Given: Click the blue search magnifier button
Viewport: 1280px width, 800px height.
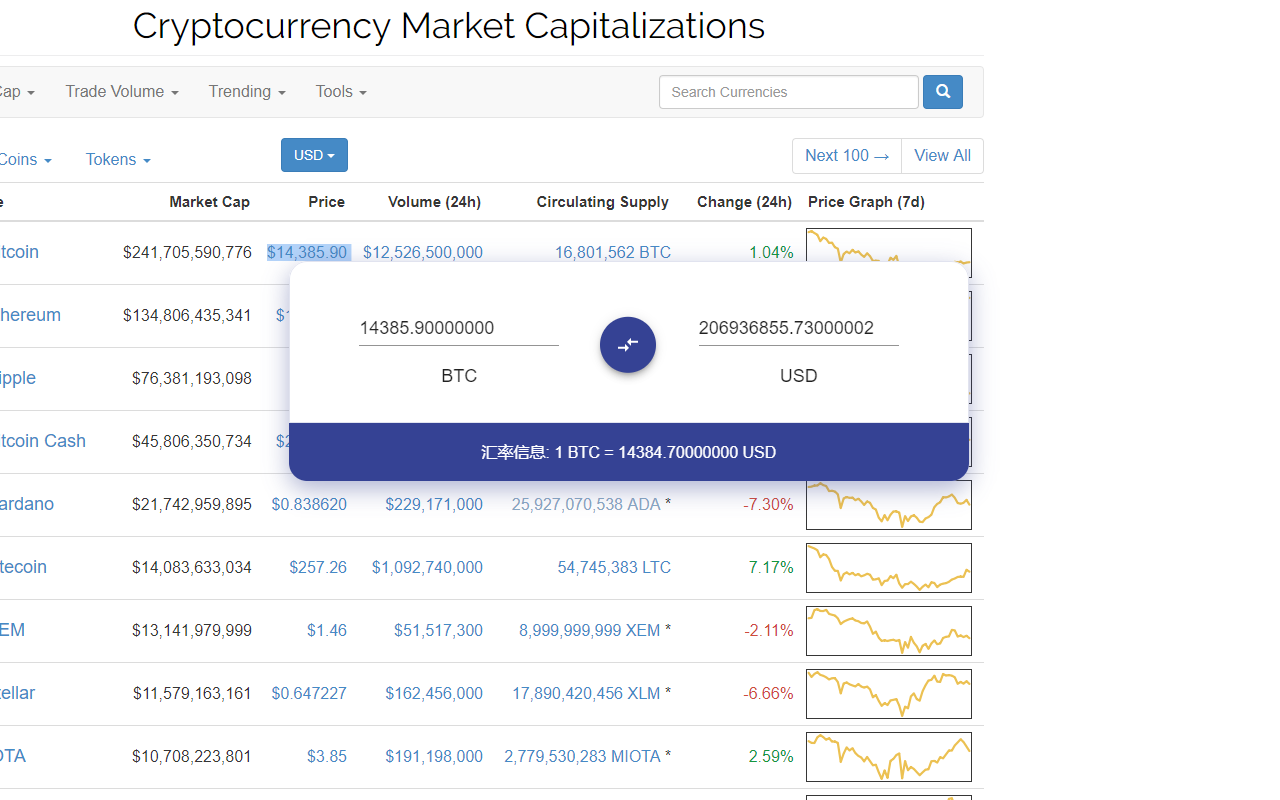Looking at the screenshot, I should point(942,92).
